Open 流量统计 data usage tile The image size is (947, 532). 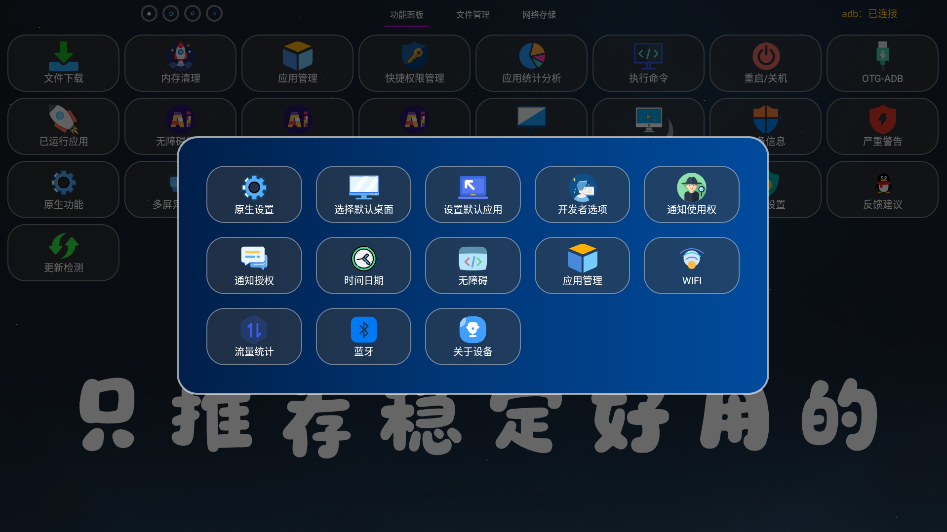tap(254, 336)
